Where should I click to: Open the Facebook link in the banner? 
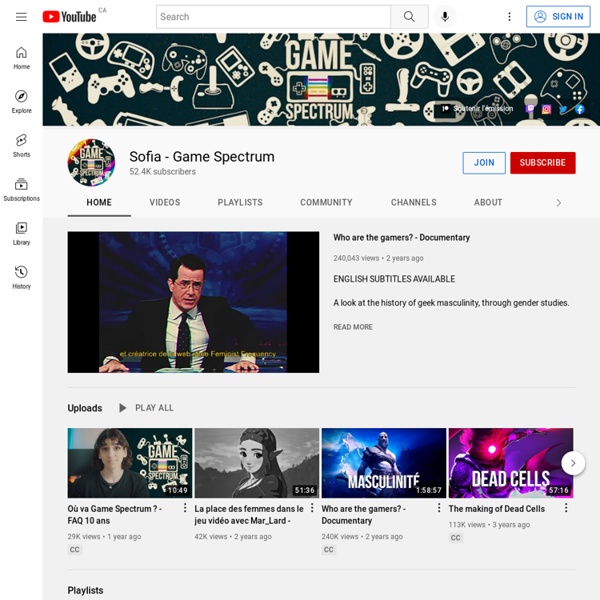[580, 109]
